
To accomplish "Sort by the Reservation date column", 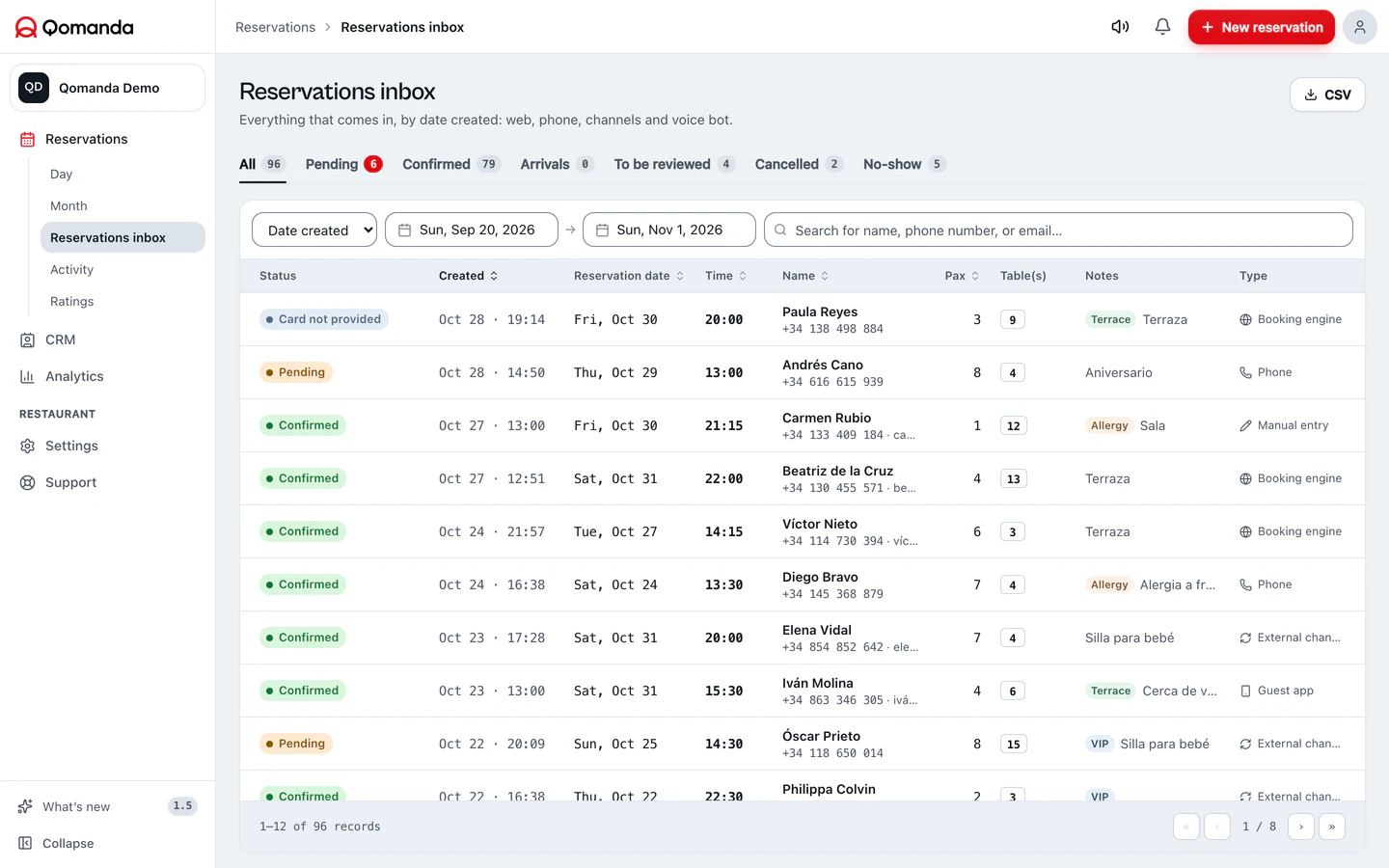I will coord(629,276).
